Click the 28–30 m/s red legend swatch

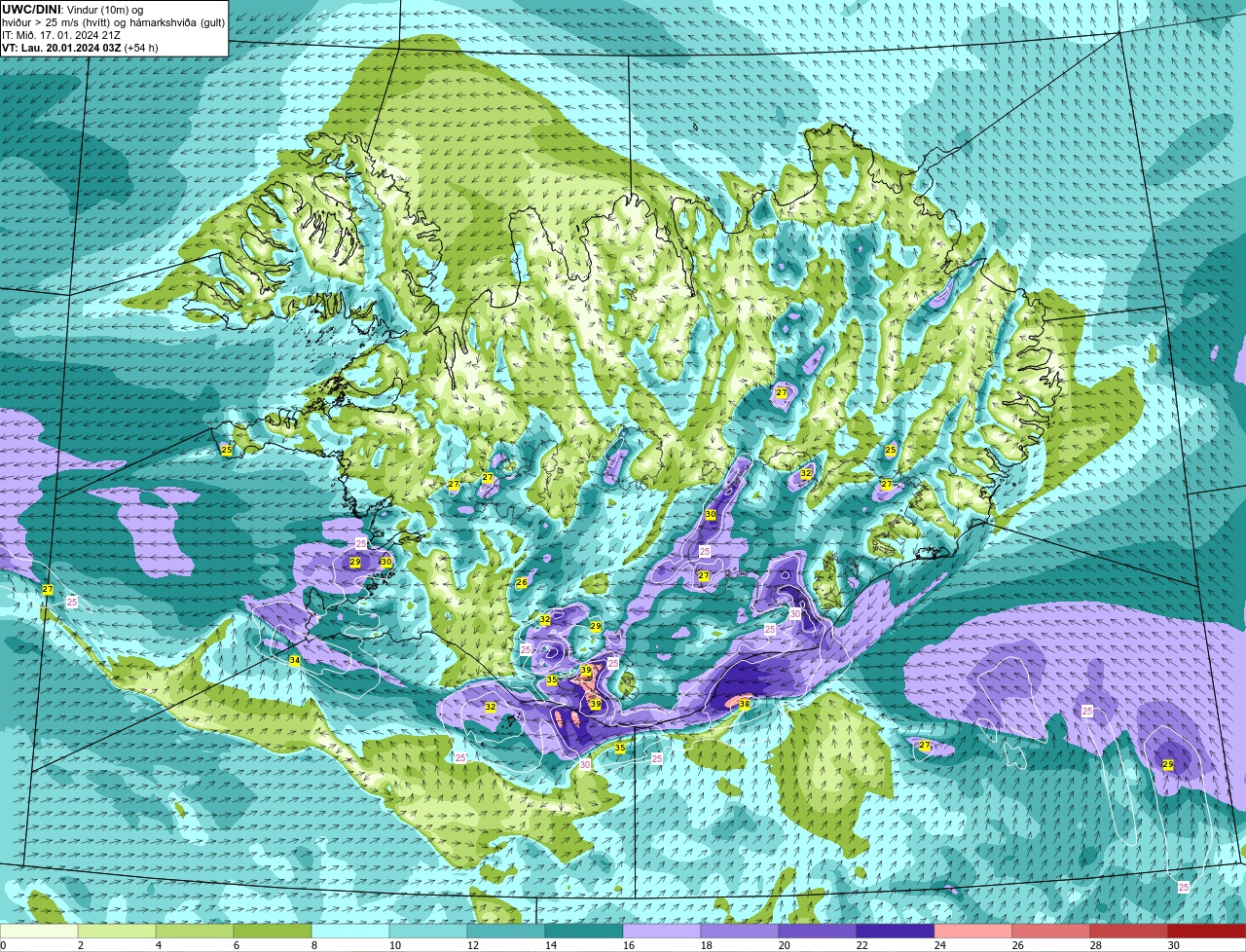pos(1129,931)
